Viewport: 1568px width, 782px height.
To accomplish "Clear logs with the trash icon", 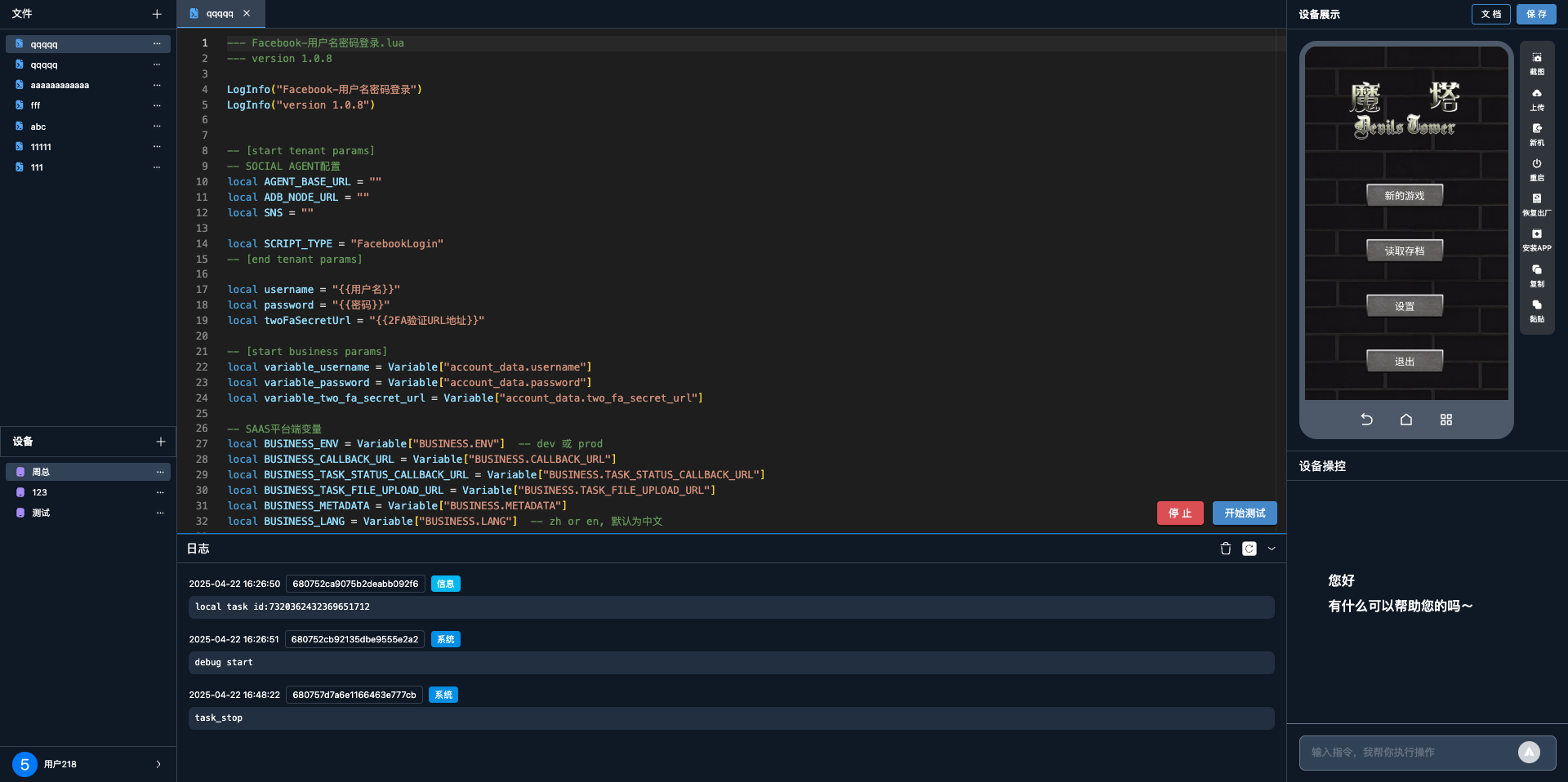I will (1225, 549).
